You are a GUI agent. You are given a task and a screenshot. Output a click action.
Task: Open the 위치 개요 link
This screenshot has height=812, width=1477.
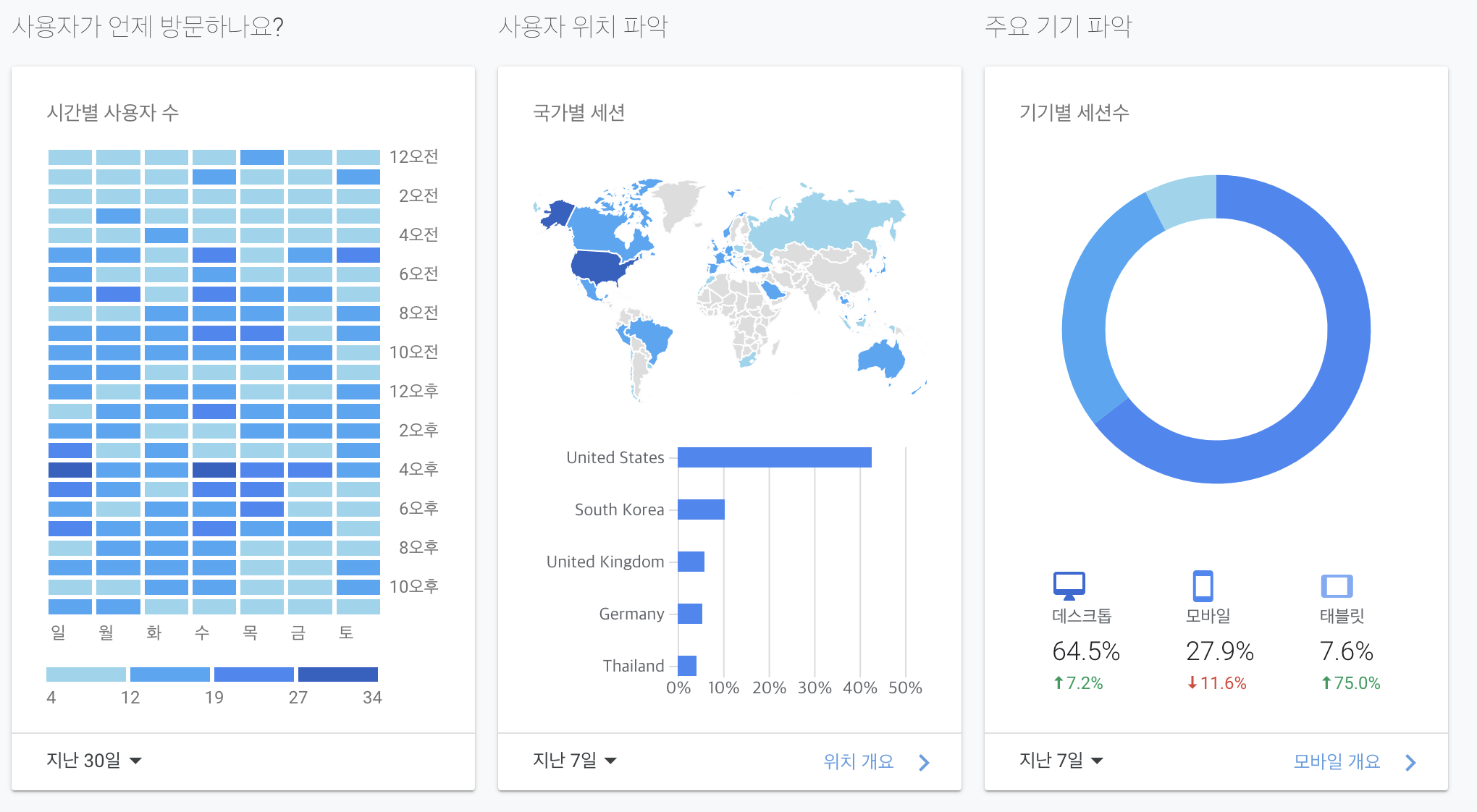click(859, 761)
